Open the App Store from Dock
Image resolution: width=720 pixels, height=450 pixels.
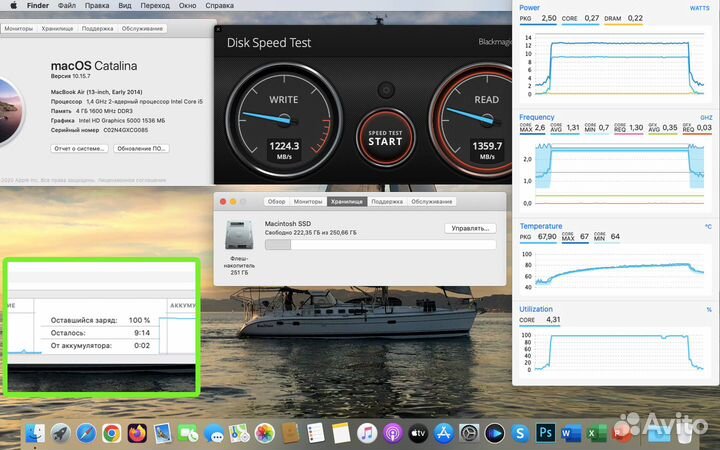[444, 433]
